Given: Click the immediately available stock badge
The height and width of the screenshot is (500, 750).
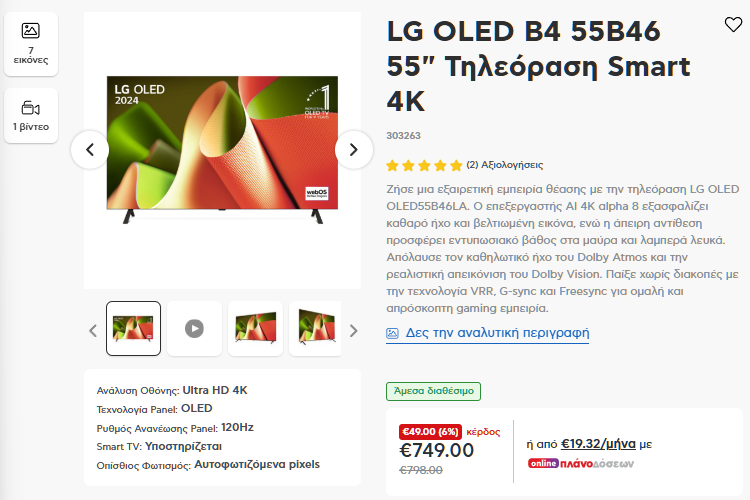Looking at the screenshot, I should pyautogui.click(x=433, y=391).
